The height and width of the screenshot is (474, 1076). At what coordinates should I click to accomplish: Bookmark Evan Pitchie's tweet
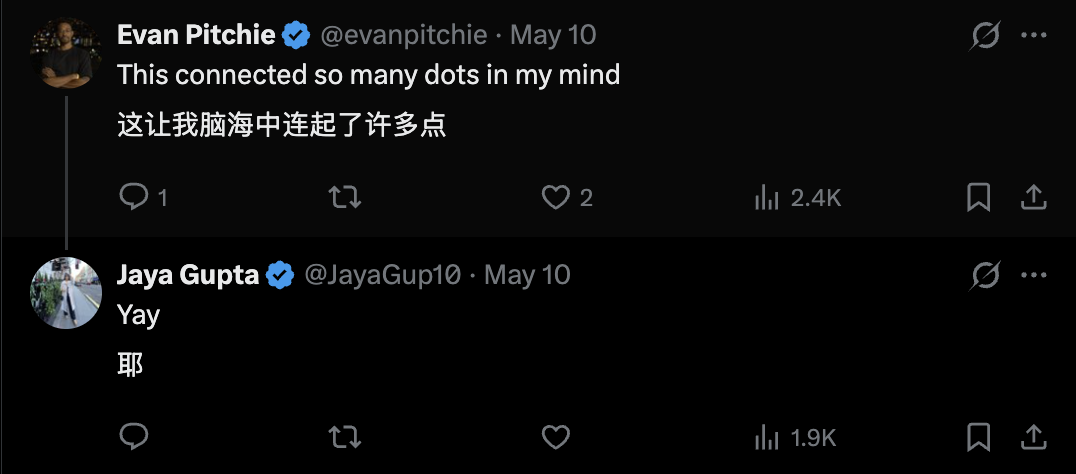(x=979, y=198)
